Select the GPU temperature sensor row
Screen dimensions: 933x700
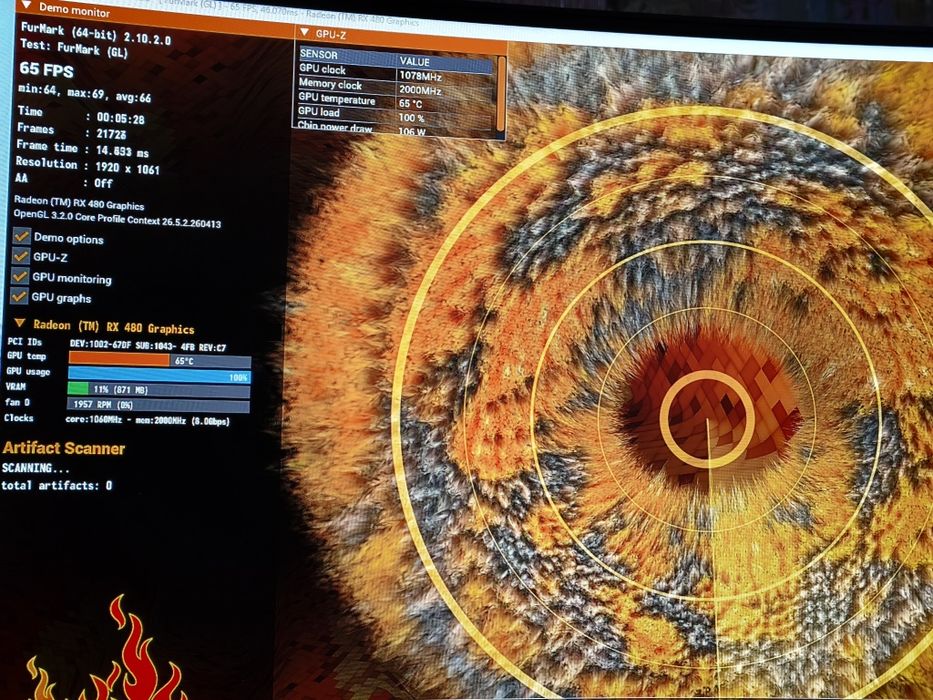pos(396,101)
